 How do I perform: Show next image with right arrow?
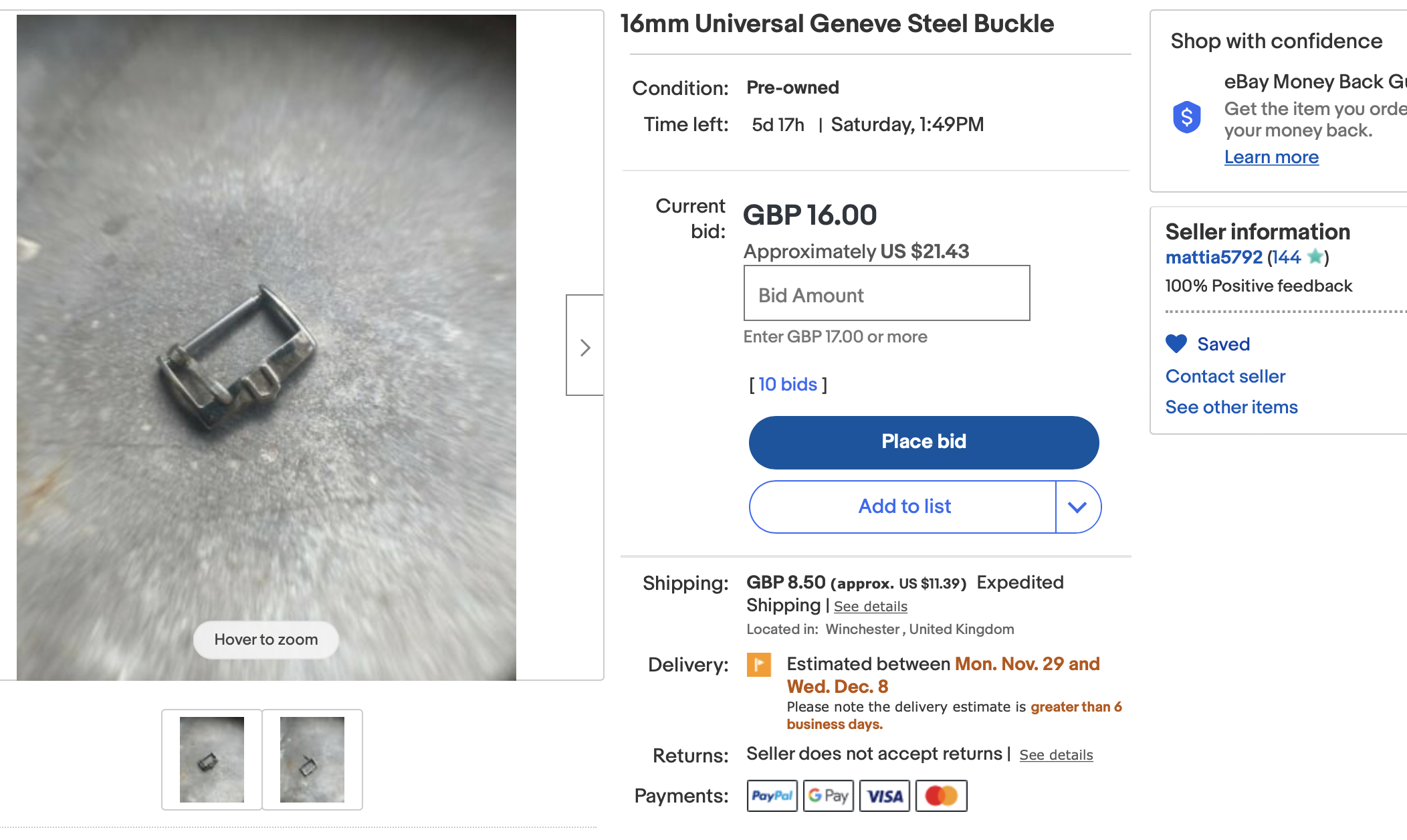(585, 347)
